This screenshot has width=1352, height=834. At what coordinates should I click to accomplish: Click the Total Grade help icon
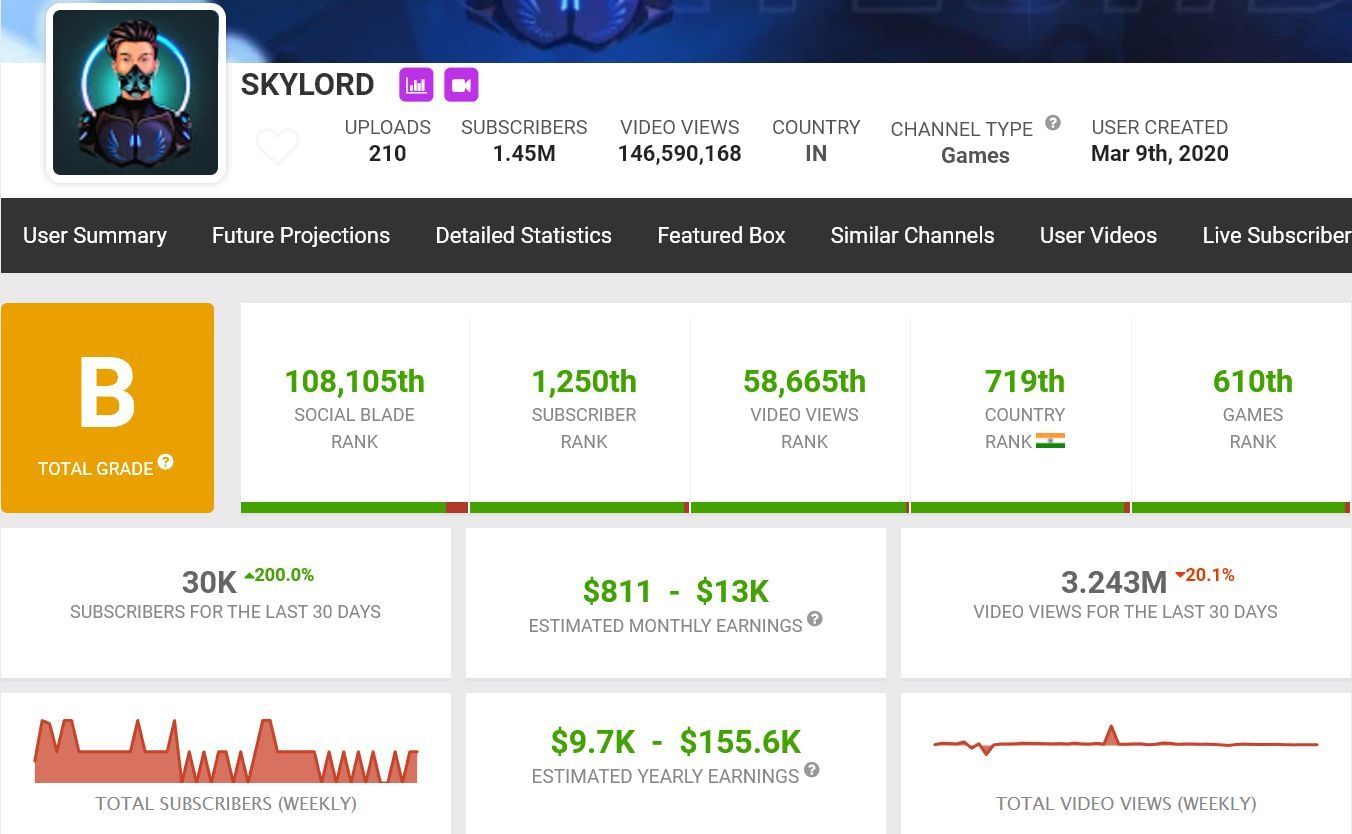click(166, 462)
